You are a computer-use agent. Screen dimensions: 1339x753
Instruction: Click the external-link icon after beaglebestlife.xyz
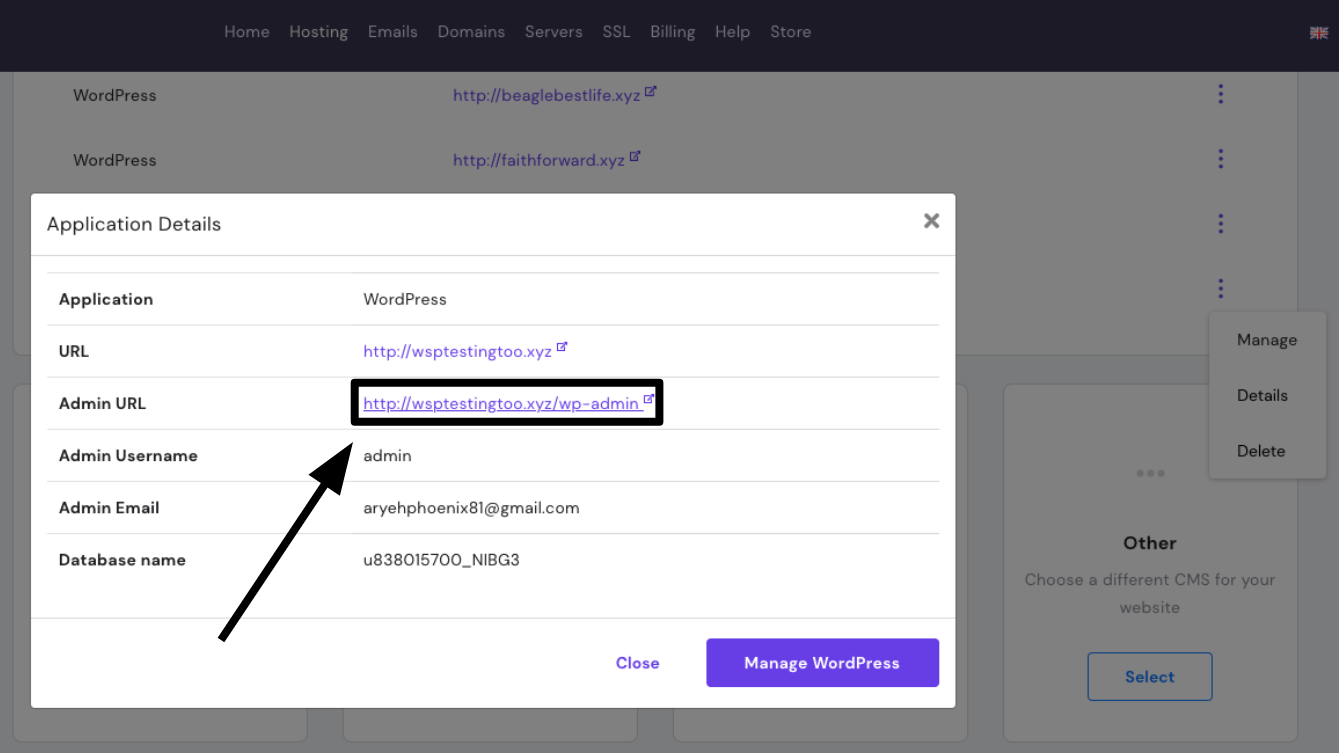tap(651, 92)
